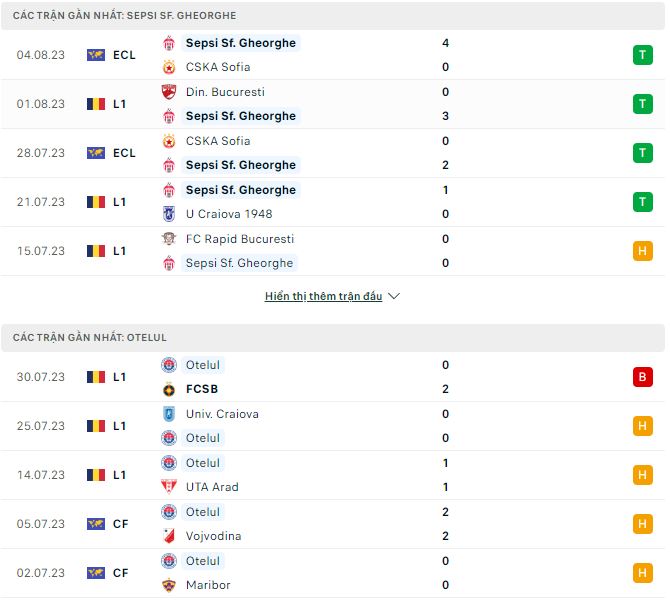The image size is (670, 600).
Task: Click the UTA Arad crest
Action: pos(168,487)
